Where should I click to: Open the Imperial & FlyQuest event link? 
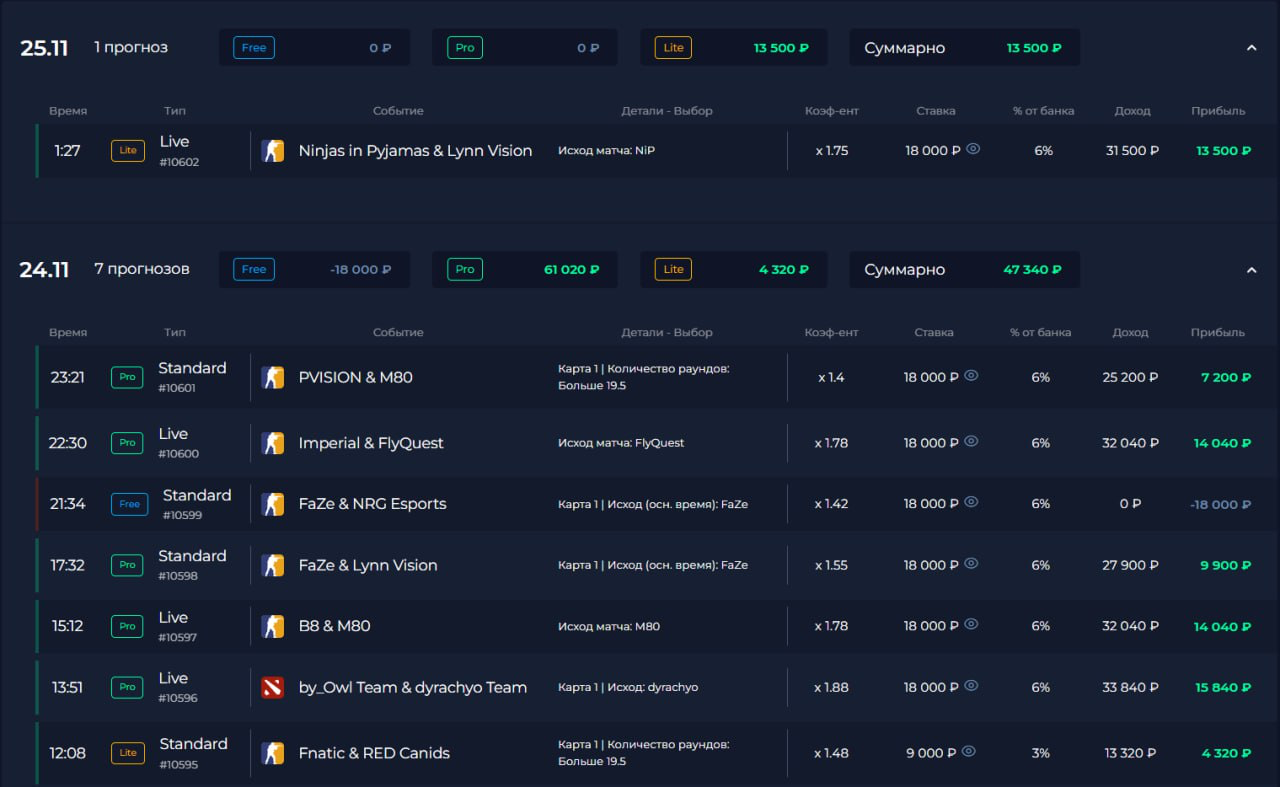pyautogui.click(x=371, y=443)
